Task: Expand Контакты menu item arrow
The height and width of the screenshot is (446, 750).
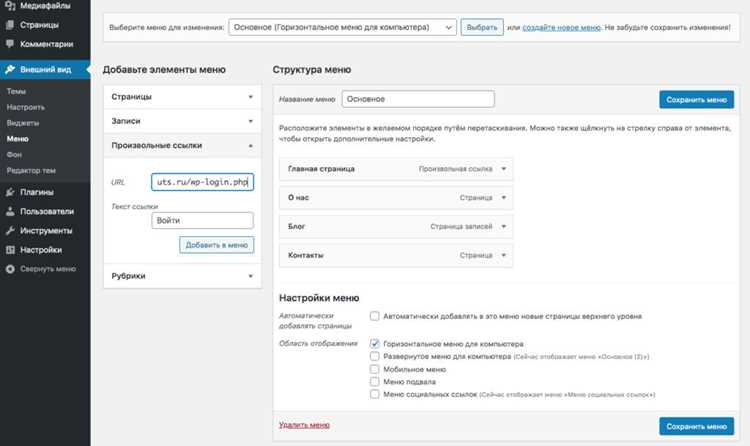Action: pos(504,255)
